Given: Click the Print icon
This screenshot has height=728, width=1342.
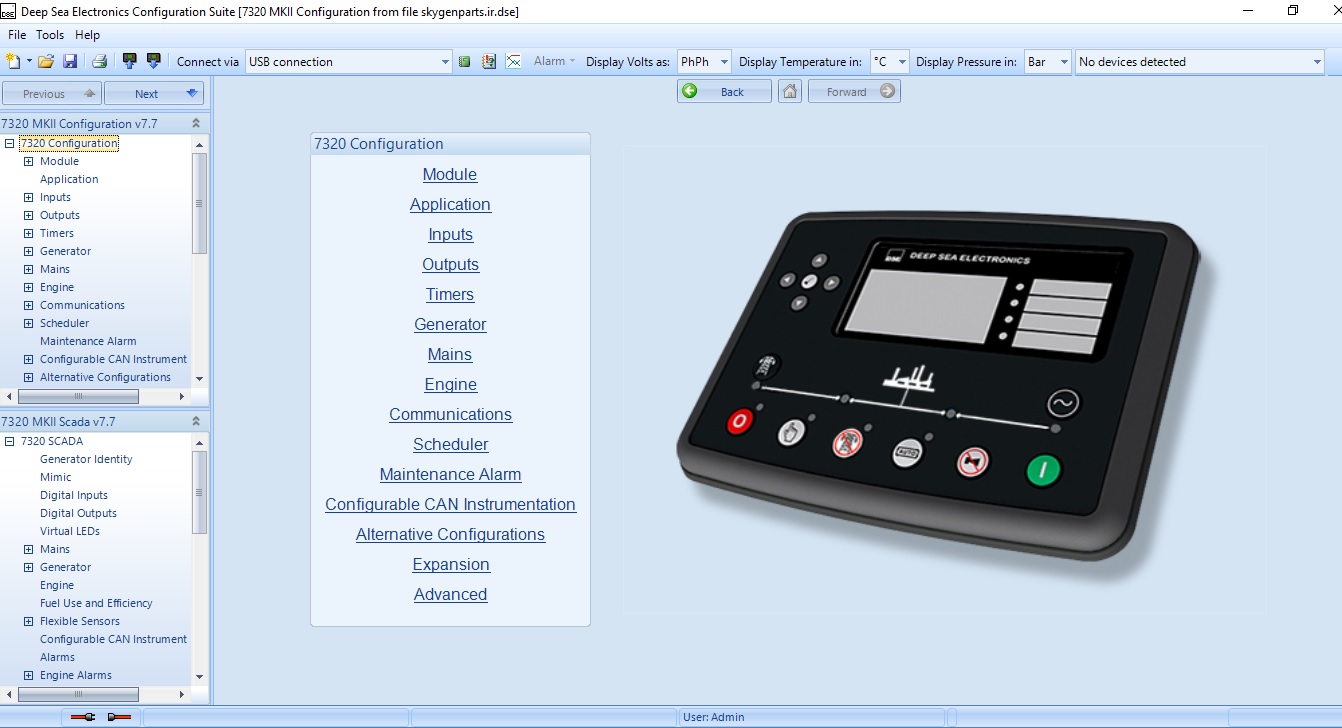Looking at the screenshot, I should pos(99,61).
